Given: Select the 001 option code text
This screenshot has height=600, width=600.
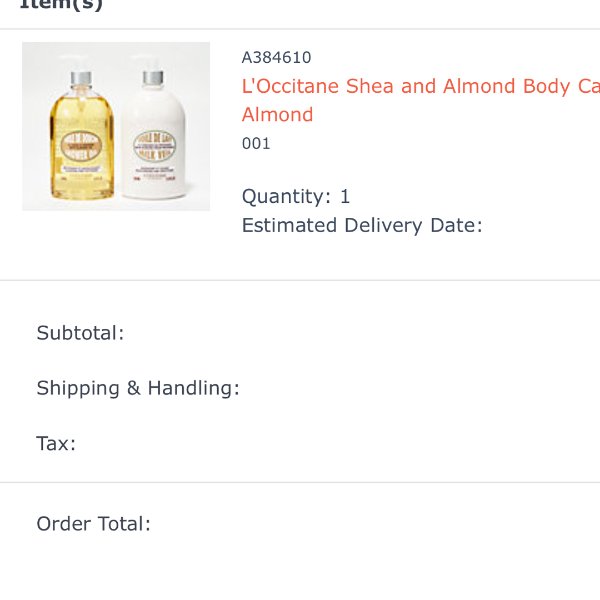Looking at the screenshot, I should click(x=256, y=144).
